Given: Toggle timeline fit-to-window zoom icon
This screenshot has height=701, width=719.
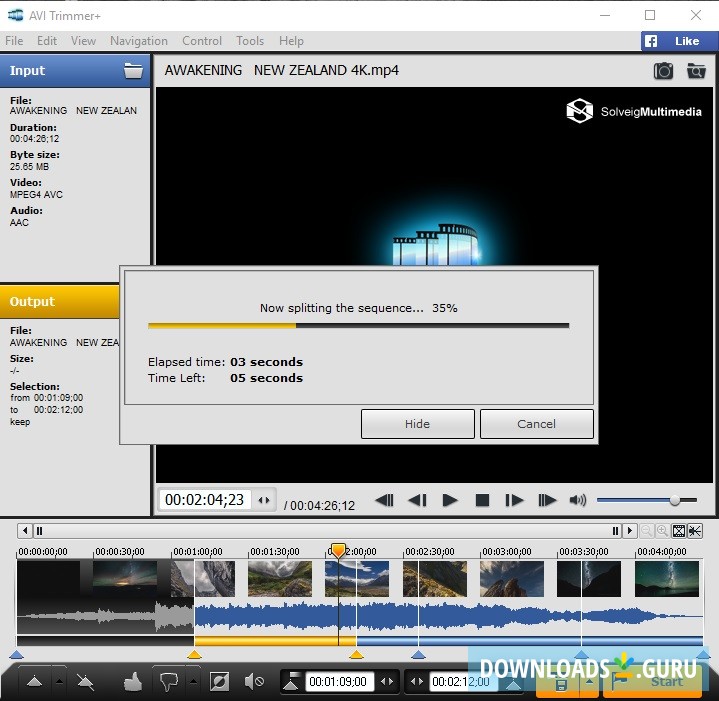Looking at the screenshot, I should click(678, 531).
